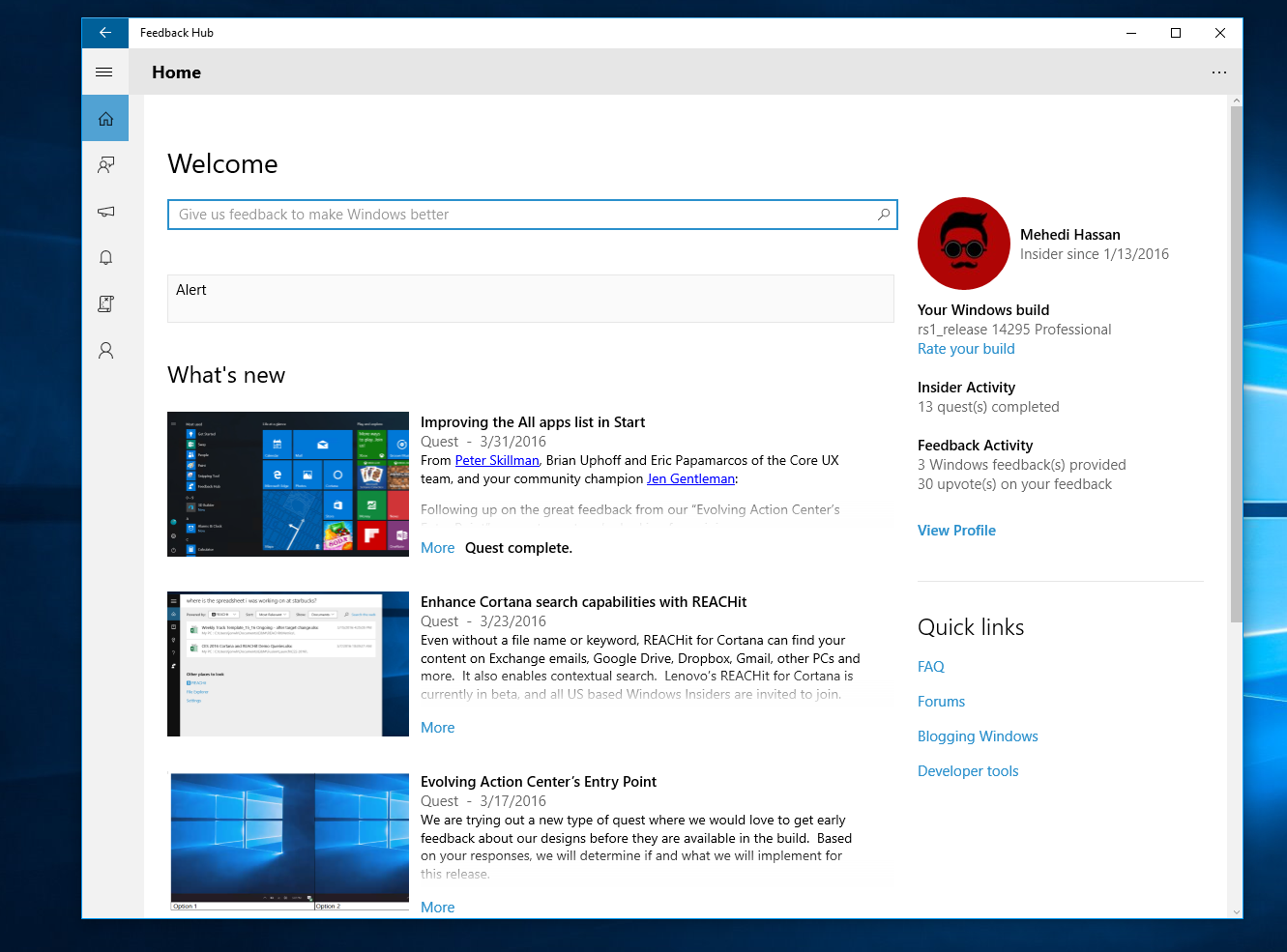Open the FAQ quick link
The width and height of the screenshot is (1287, 952).
click(x=930, y=667)
